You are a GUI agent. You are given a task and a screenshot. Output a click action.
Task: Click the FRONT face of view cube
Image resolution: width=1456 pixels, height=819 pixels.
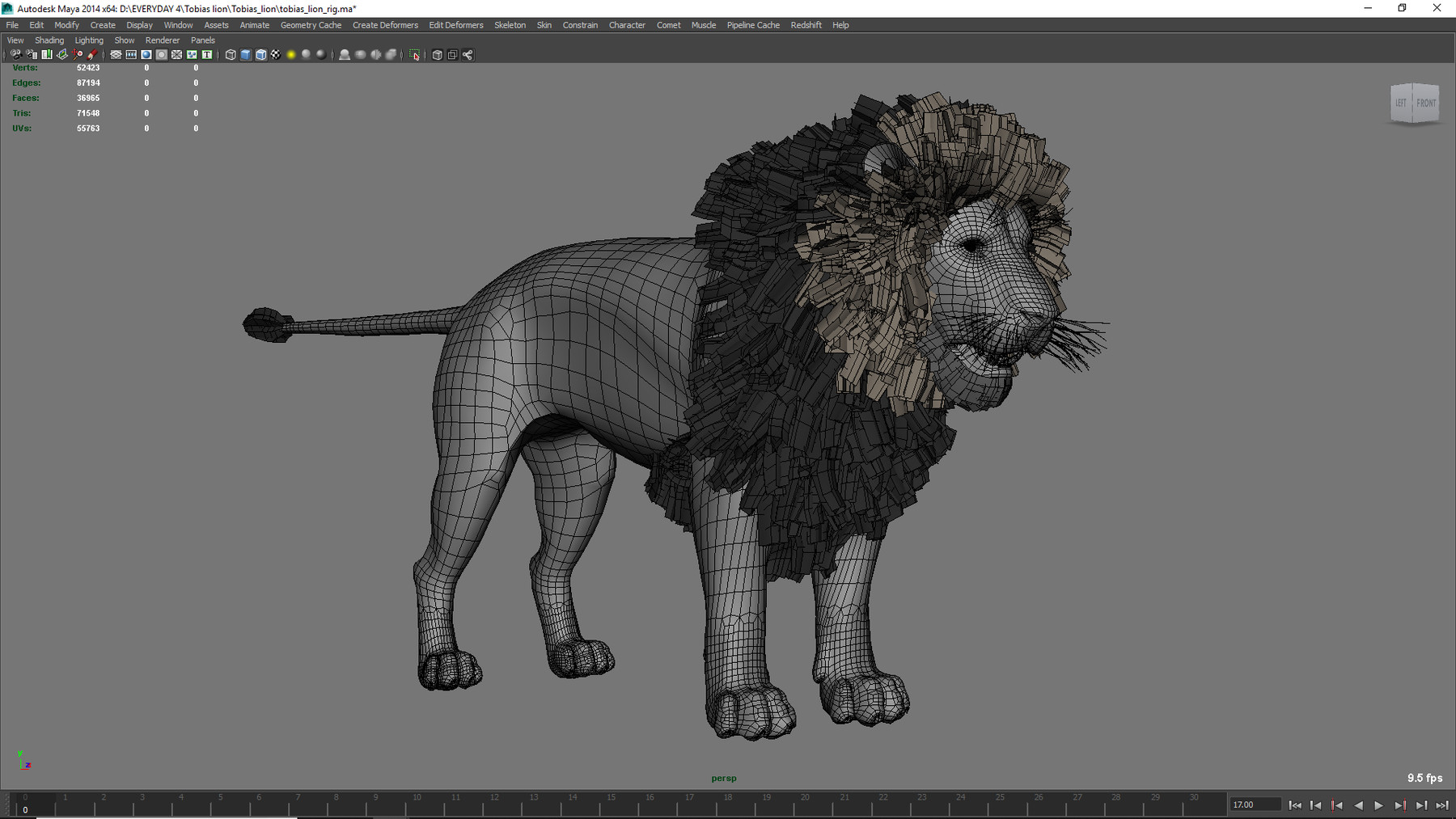coord(1426,103)
